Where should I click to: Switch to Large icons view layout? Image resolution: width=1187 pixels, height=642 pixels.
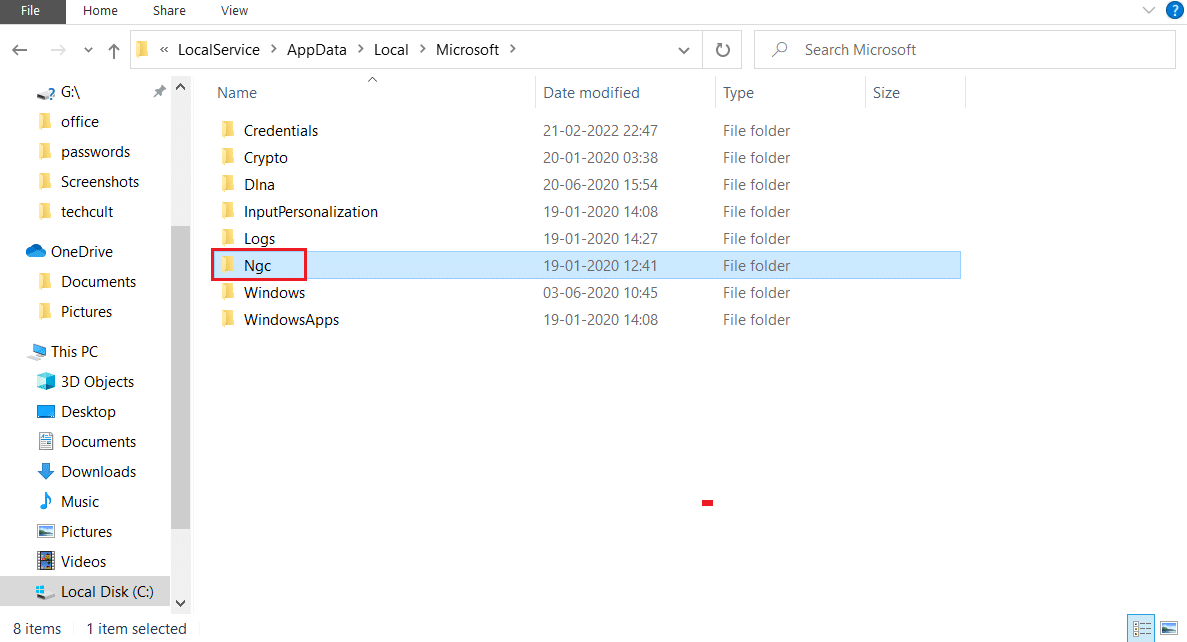[x=1169, y=628]
